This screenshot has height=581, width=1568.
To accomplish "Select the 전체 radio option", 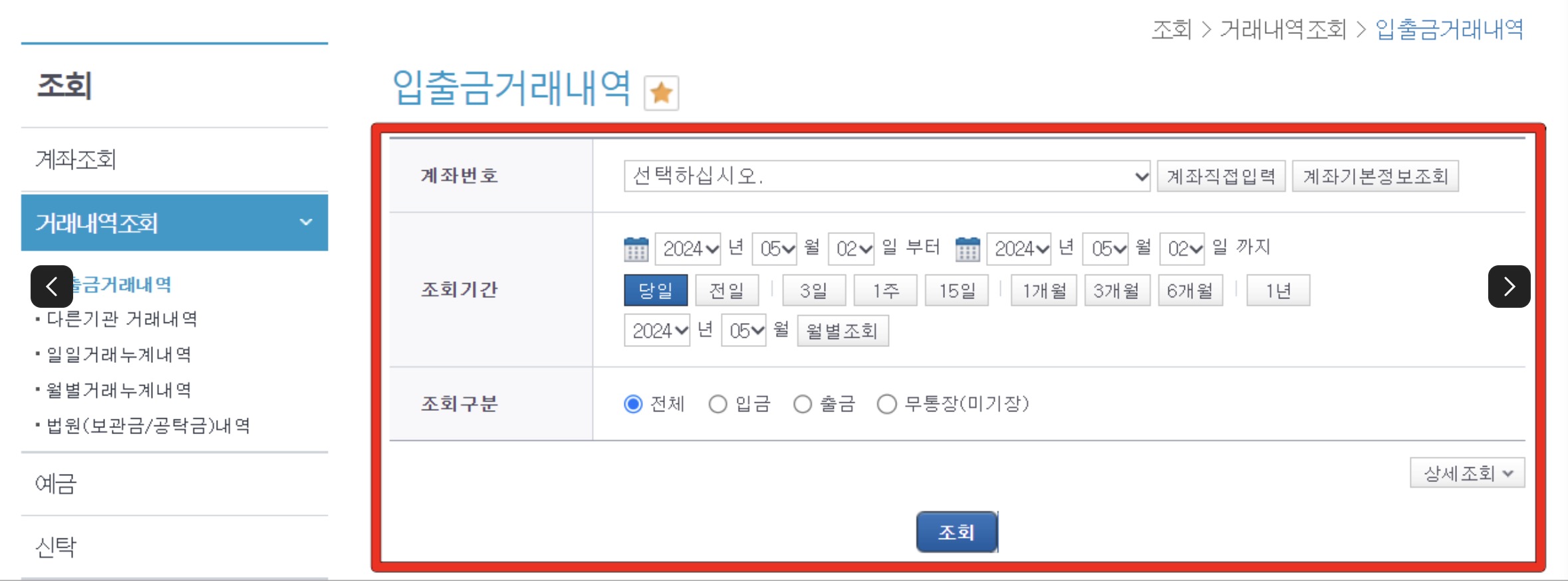I will click(x=633, y=404).
